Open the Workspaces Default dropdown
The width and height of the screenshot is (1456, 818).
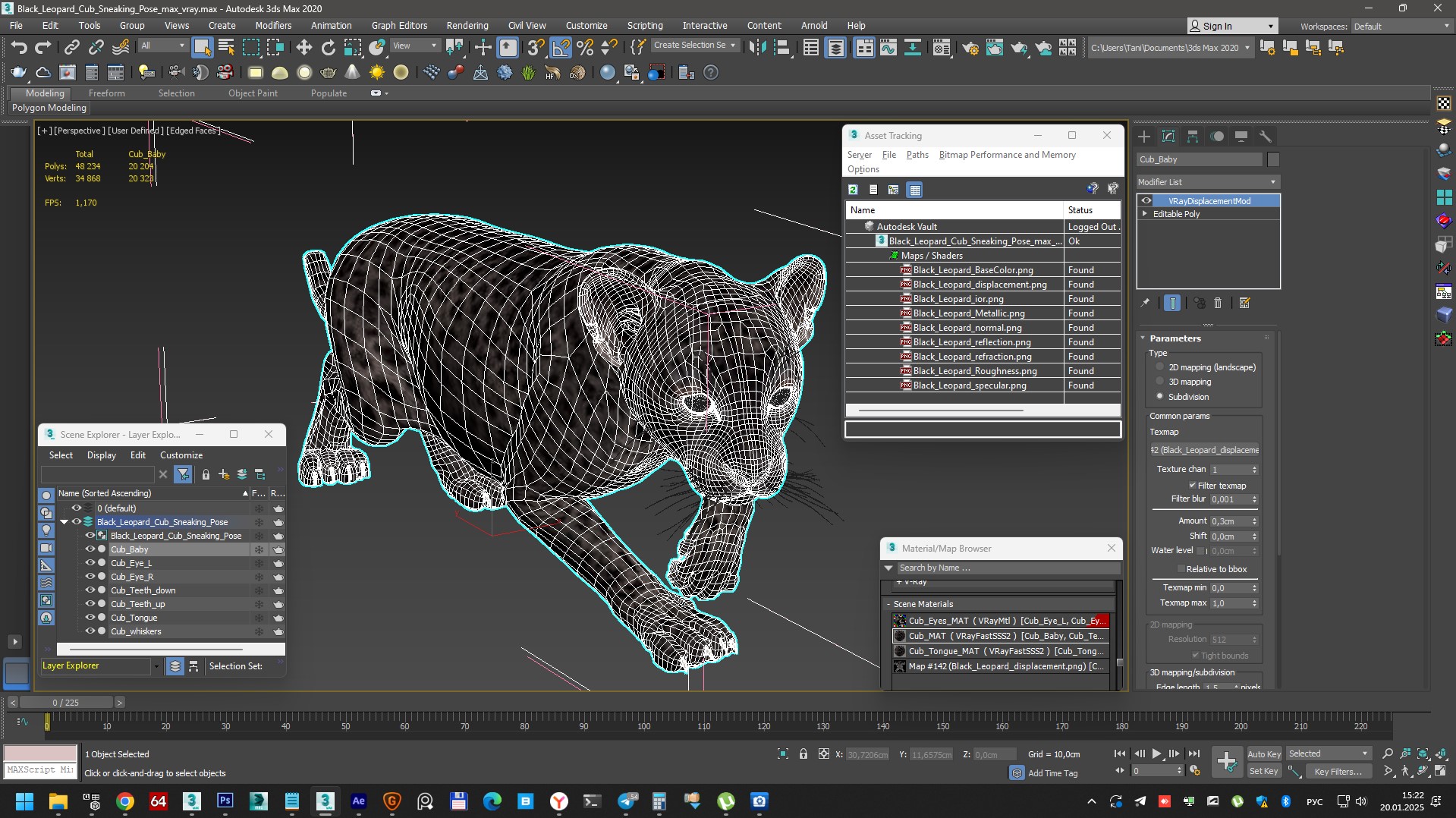(x=1401, y=27)
